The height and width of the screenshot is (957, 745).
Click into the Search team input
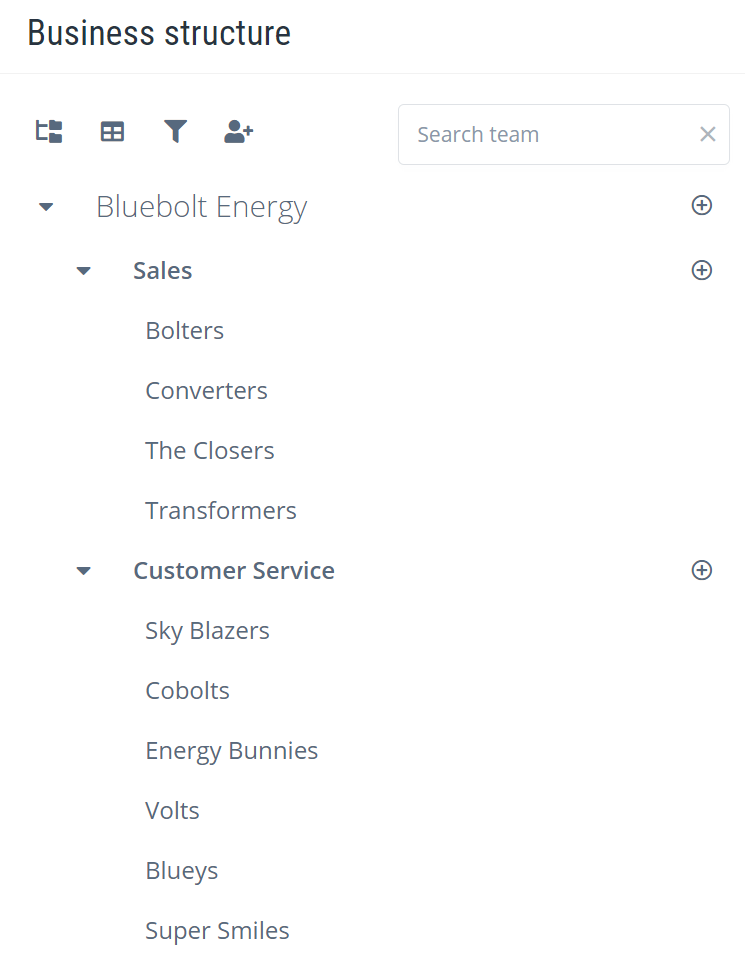545,134
